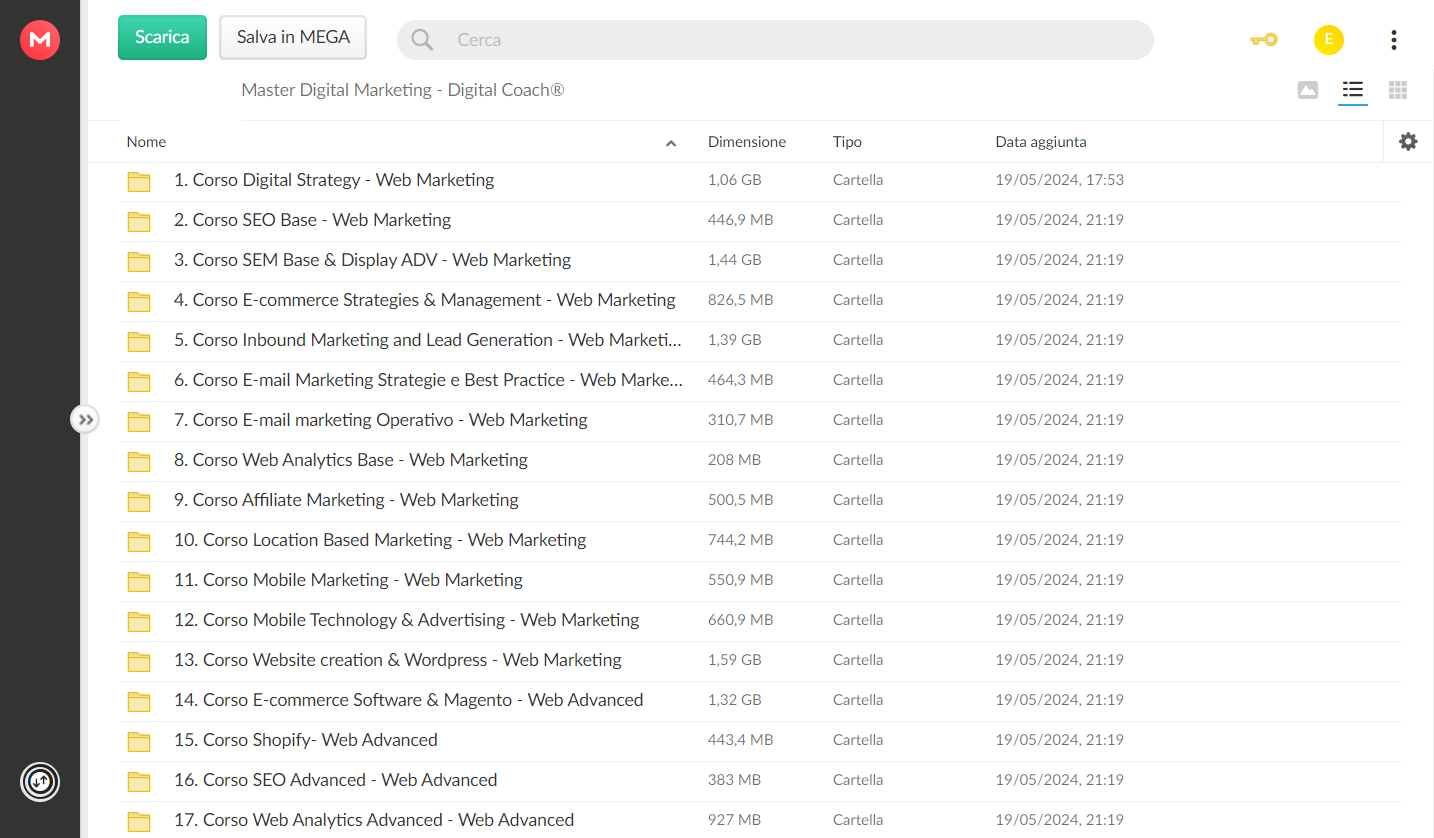Image resolution: width=1434 pixels, height=838 pixels.
Task: Sort by Data aggiunta column header
Action: (x=1041, y=142)
